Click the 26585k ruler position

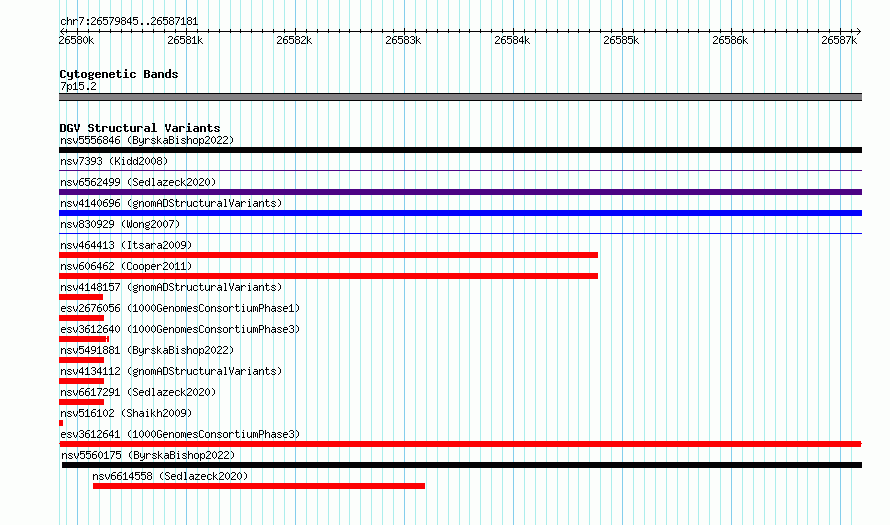(x=622, y=40)
